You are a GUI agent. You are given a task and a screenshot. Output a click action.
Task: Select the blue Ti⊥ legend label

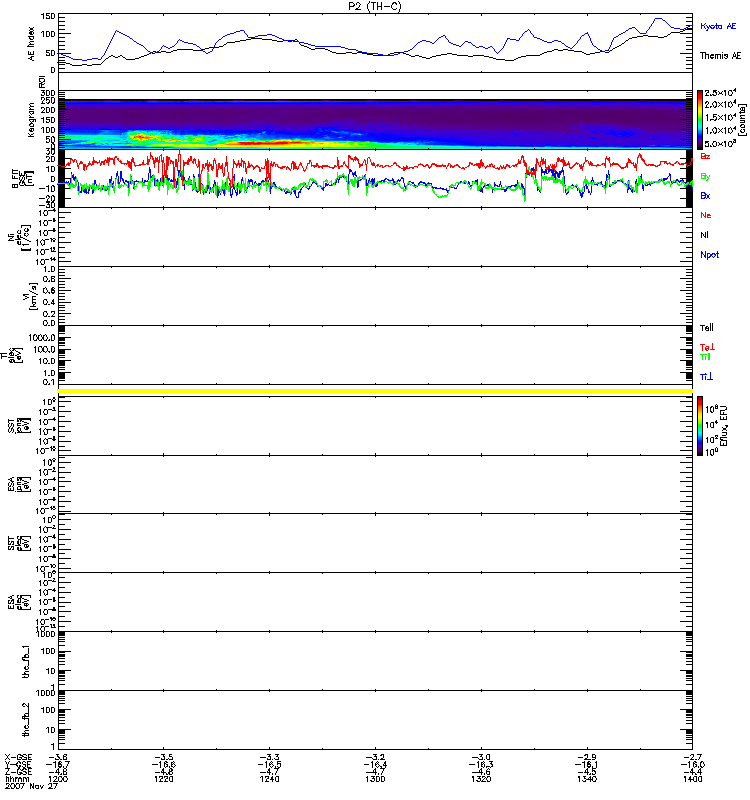click(706, 377)
